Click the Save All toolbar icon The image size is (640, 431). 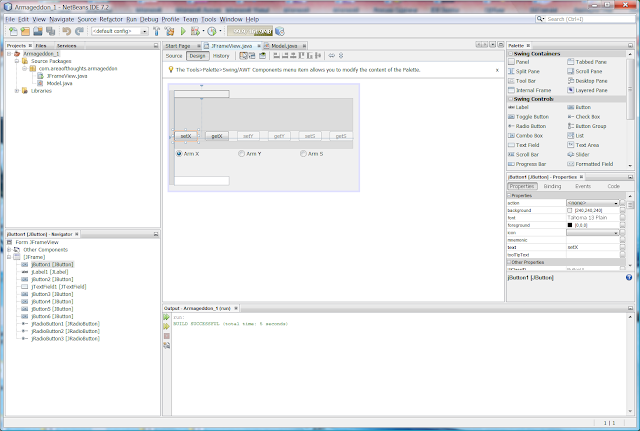[x=51, y=31]
